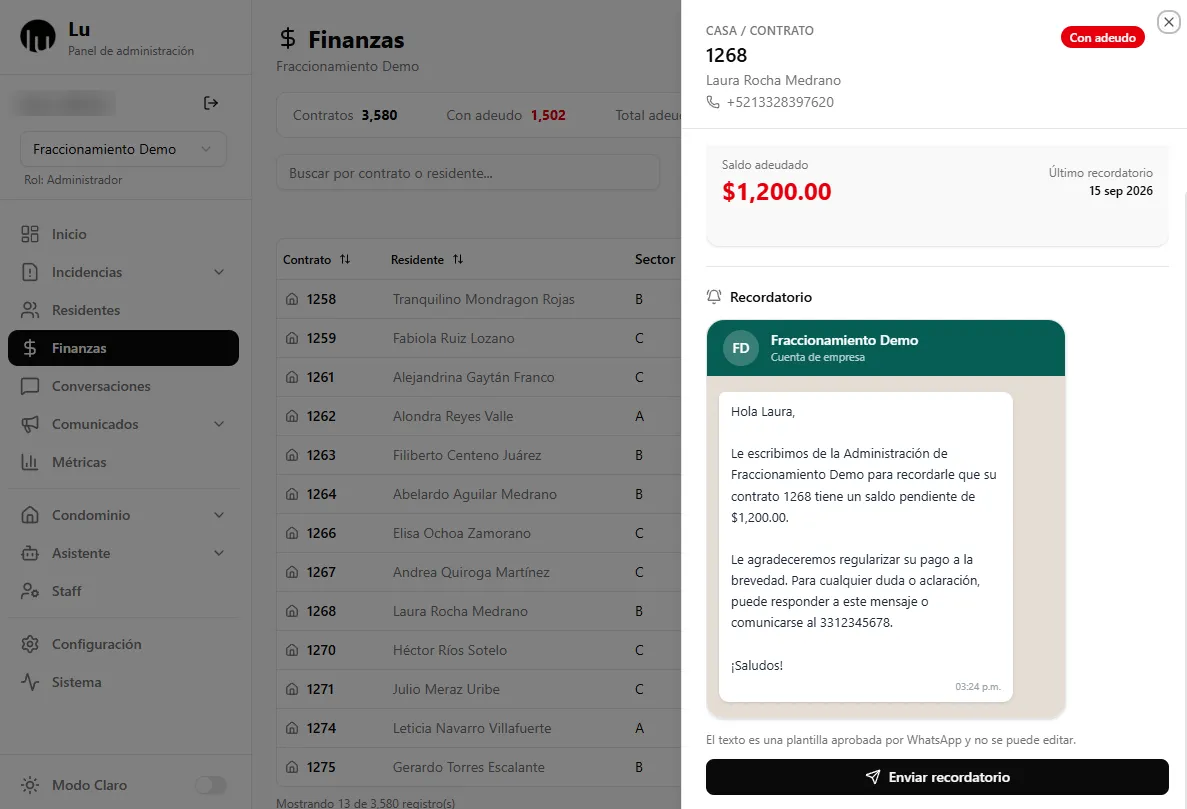Click the Staff user icon
This screenshot has height=809, width=1187.
tap(30, 591)
